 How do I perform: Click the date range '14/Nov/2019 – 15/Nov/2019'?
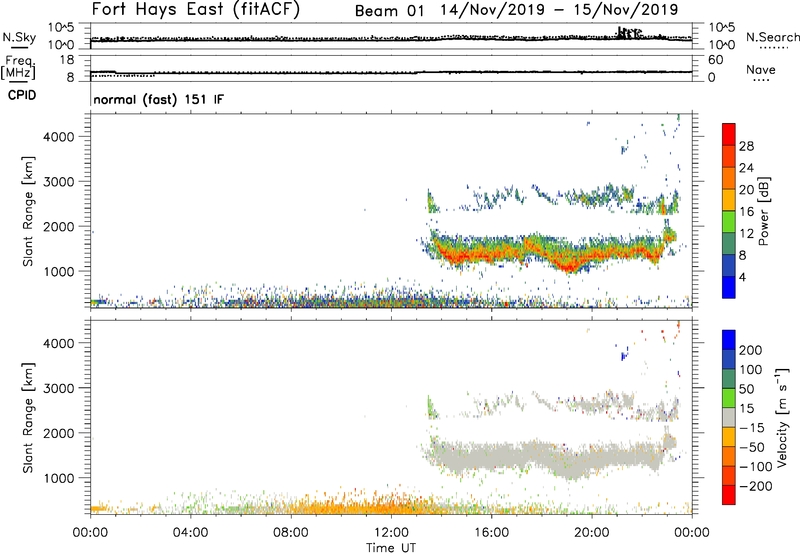click(x=559, y=10)
